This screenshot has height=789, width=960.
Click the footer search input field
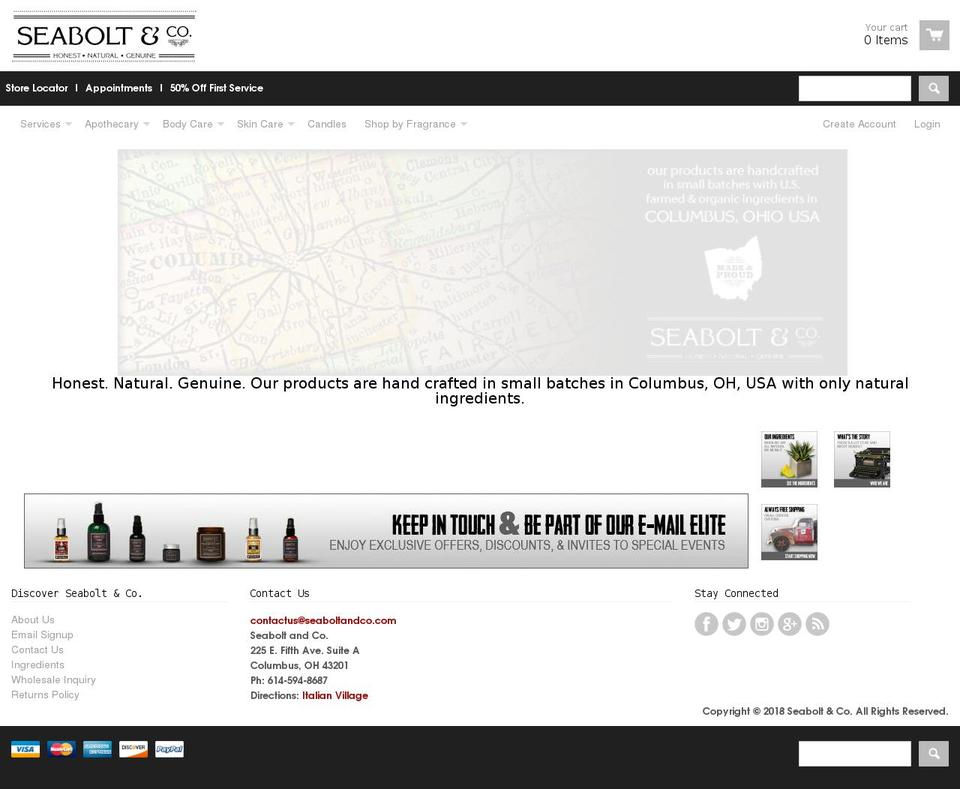click(x=855, y=753)
